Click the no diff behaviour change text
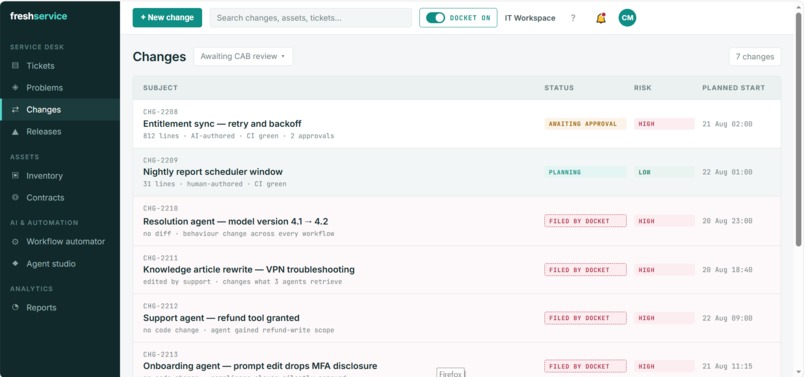The width and height of the screenshot is (806, 377). tap(239, 234)
